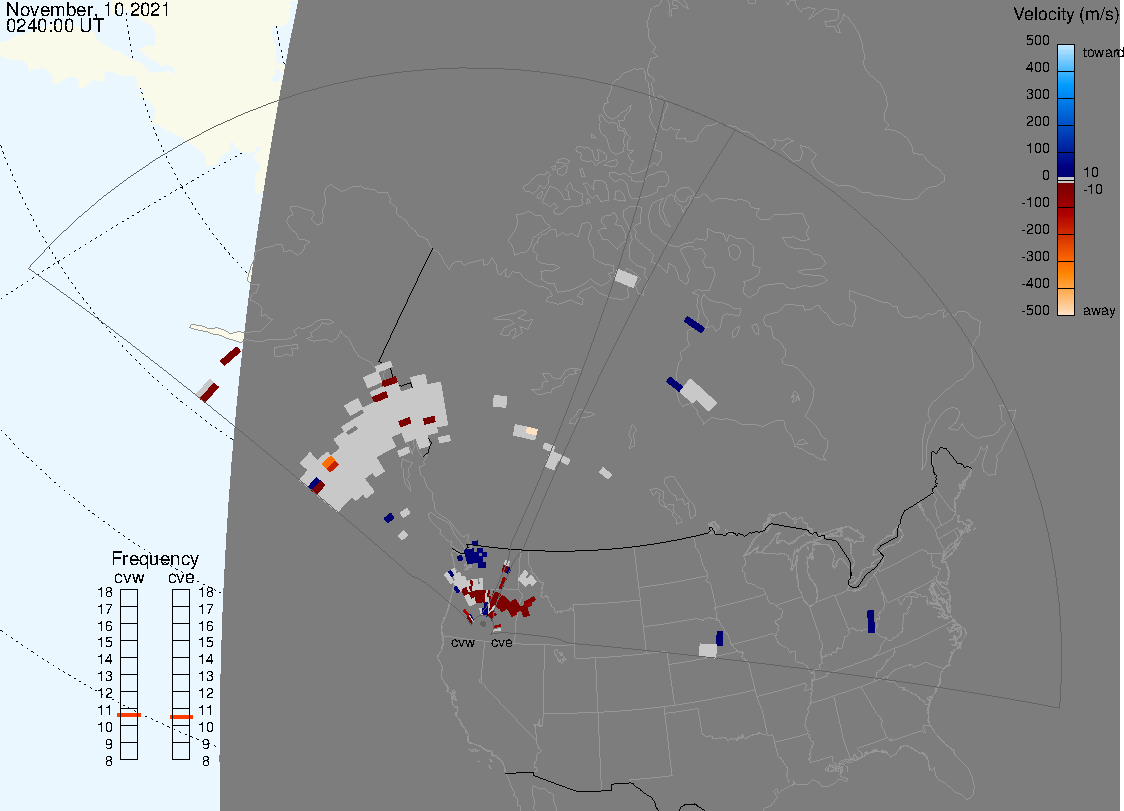Click the '14' label of the cvw frequency scale

click(105, 660)
